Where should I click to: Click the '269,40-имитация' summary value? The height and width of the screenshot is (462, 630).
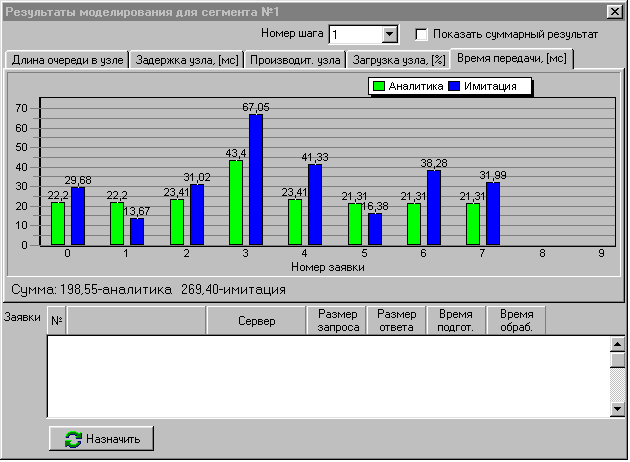tap(233, 290)
